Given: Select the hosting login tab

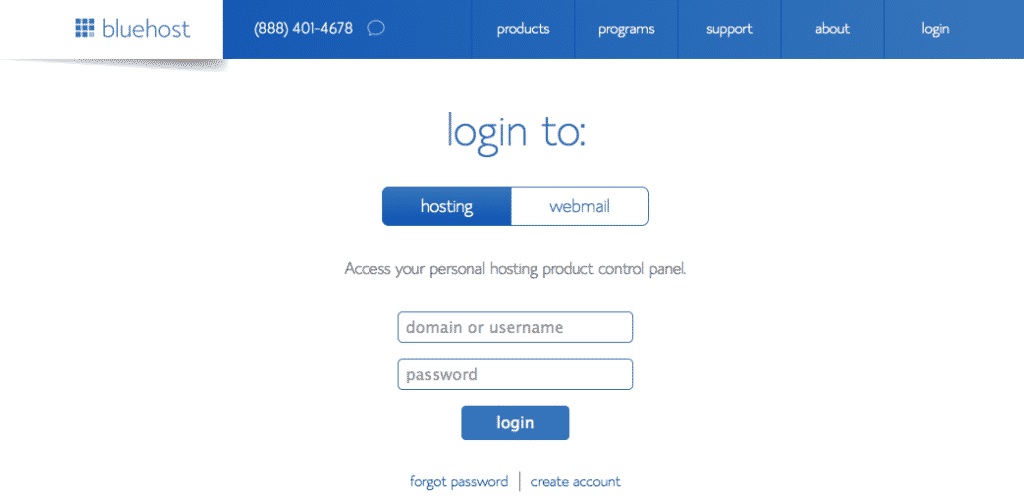Looking at the screenshot, I should click(446, 207).
